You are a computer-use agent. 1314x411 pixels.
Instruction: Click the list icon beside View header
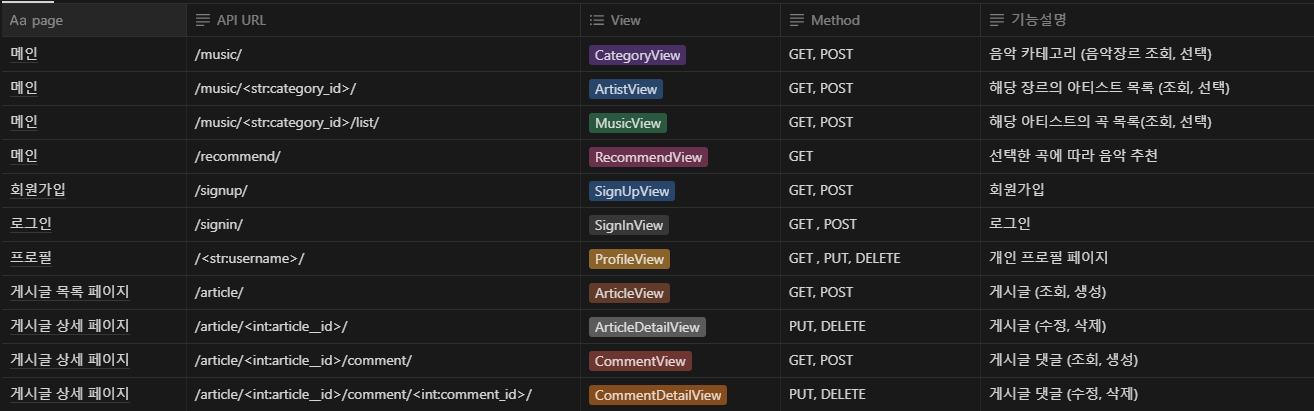[597, 20]
